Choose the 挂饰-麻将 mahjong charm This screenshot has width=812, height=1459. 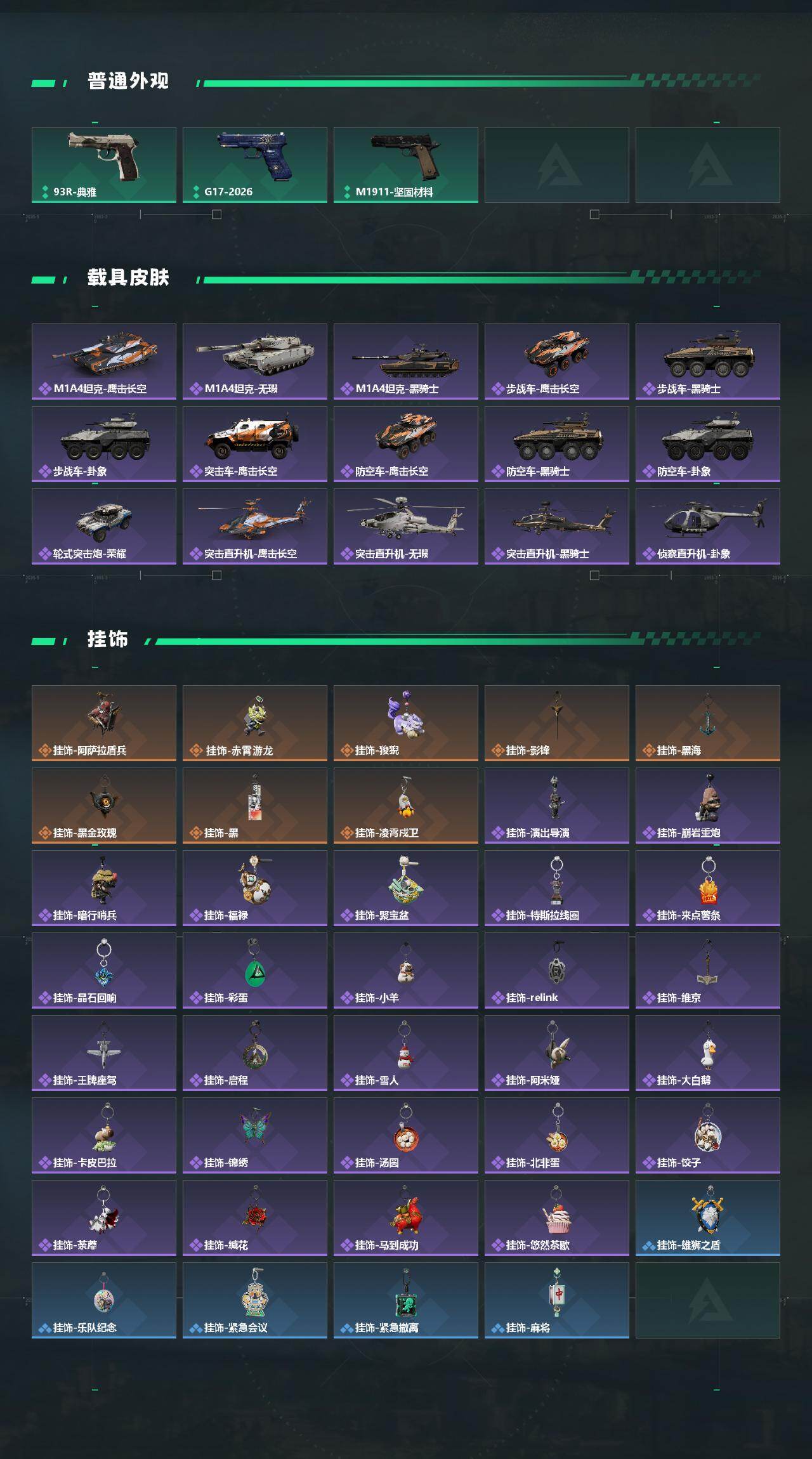coord(557,1300)
